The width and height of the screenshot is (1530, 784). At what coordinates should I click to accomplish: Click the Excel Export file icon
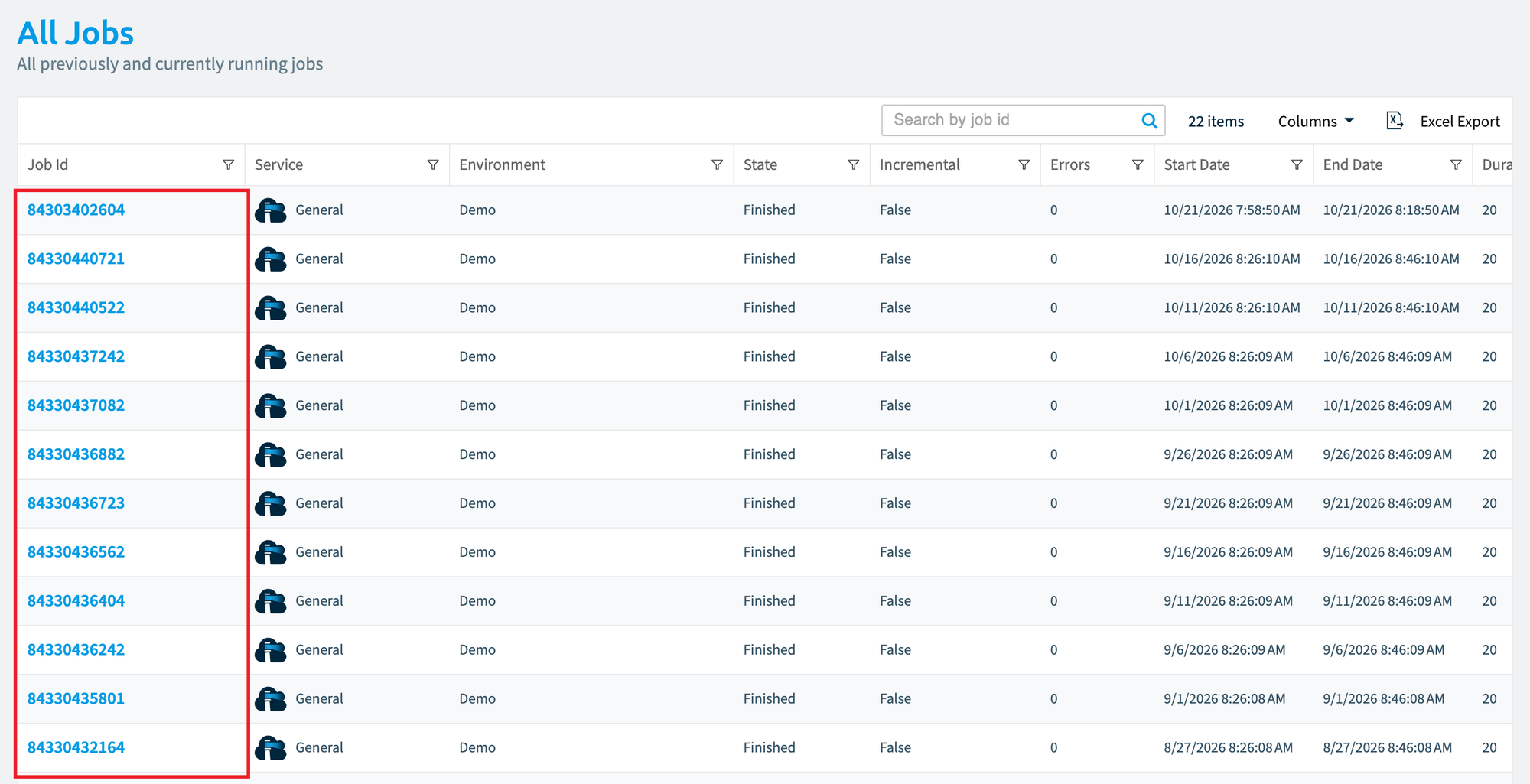tap(1395, 121)
